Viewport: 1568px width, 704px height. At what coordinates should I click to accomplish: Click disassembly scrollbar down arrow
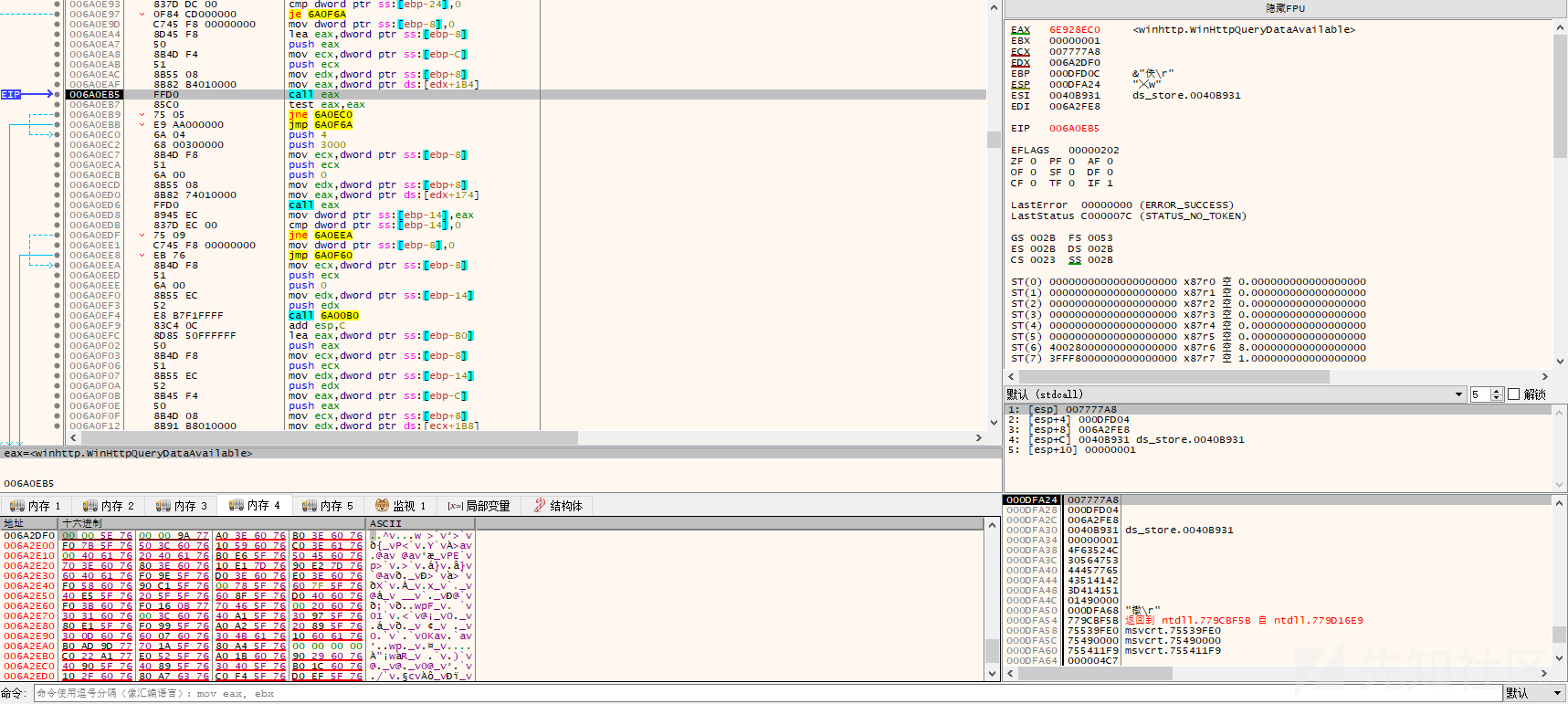994,423
